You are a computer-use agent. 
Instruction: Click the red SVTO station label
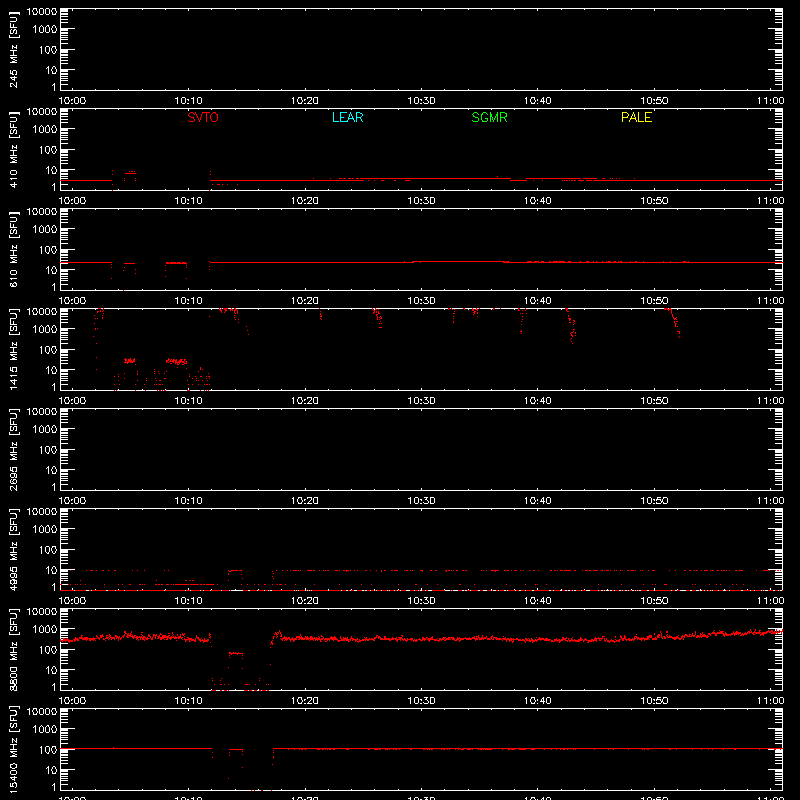203,117
